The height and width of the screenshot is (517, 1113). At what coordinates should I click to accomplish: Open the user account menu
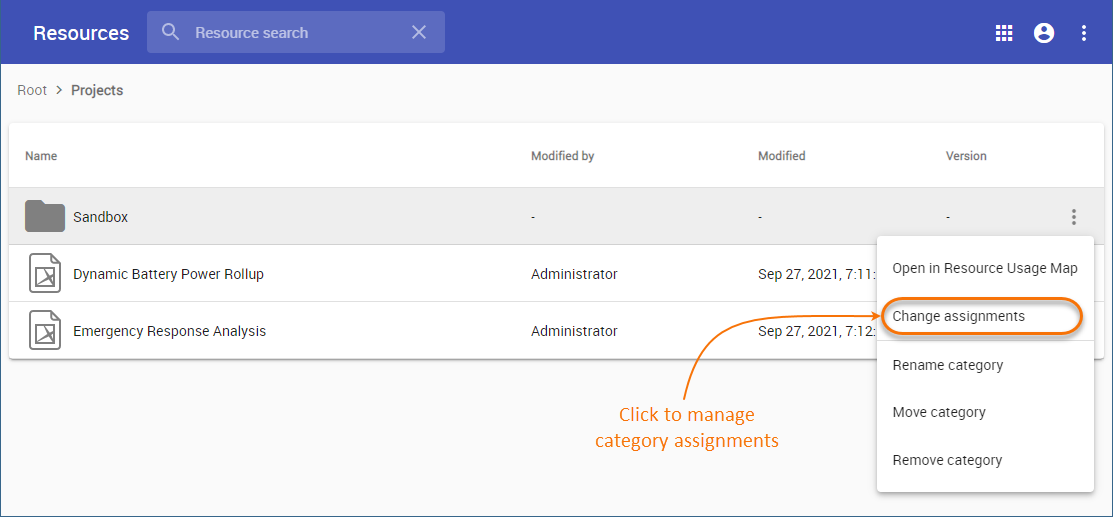coord(1044,33)
